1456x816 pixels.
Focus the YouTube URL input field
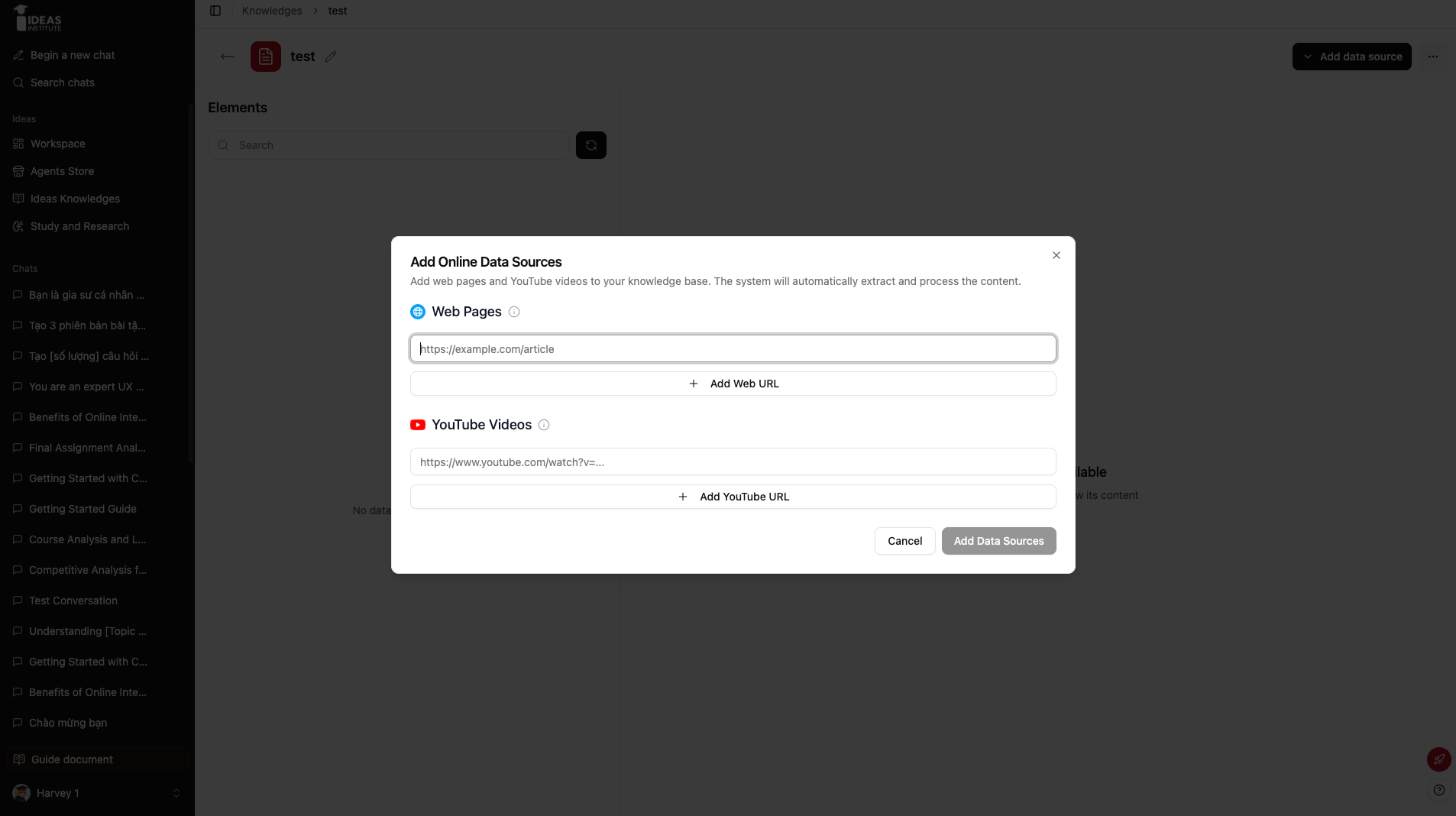click(733, 461)
